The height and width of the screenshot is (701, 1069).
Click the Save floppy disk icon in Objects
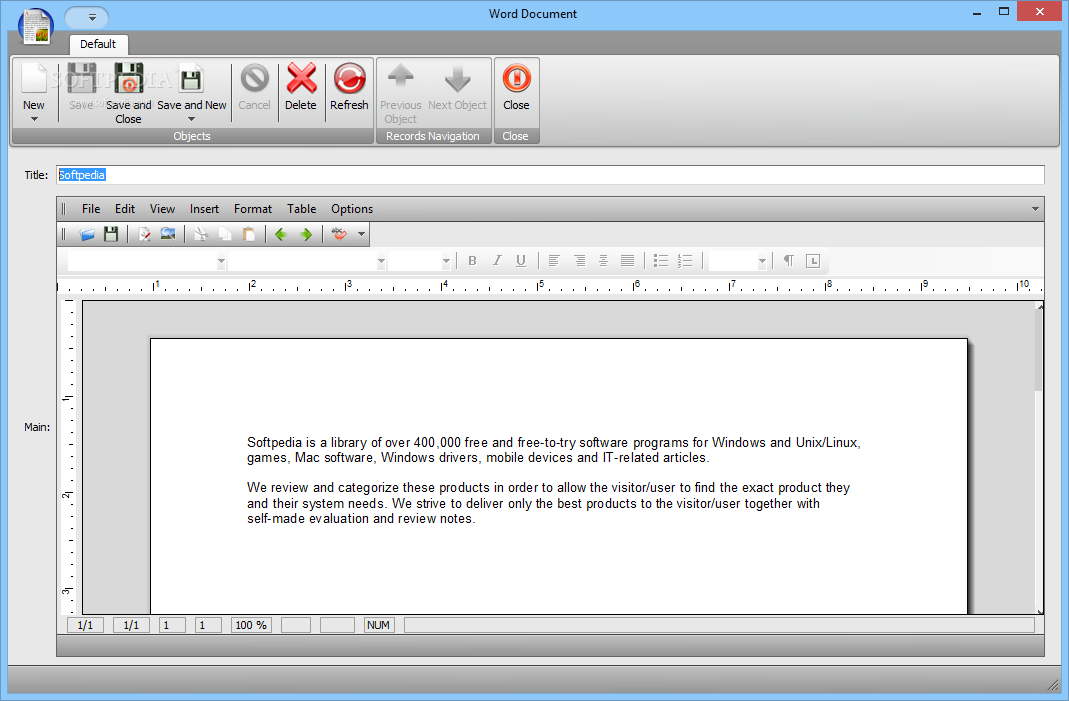point(82,78)
